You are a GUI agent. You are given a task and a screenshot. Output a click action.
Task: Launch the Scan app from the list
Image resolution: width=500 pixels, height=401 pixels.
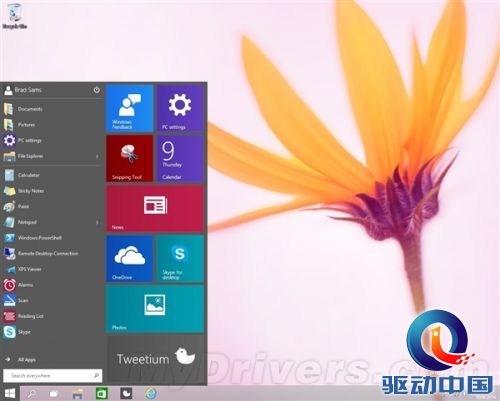point(52,300)
